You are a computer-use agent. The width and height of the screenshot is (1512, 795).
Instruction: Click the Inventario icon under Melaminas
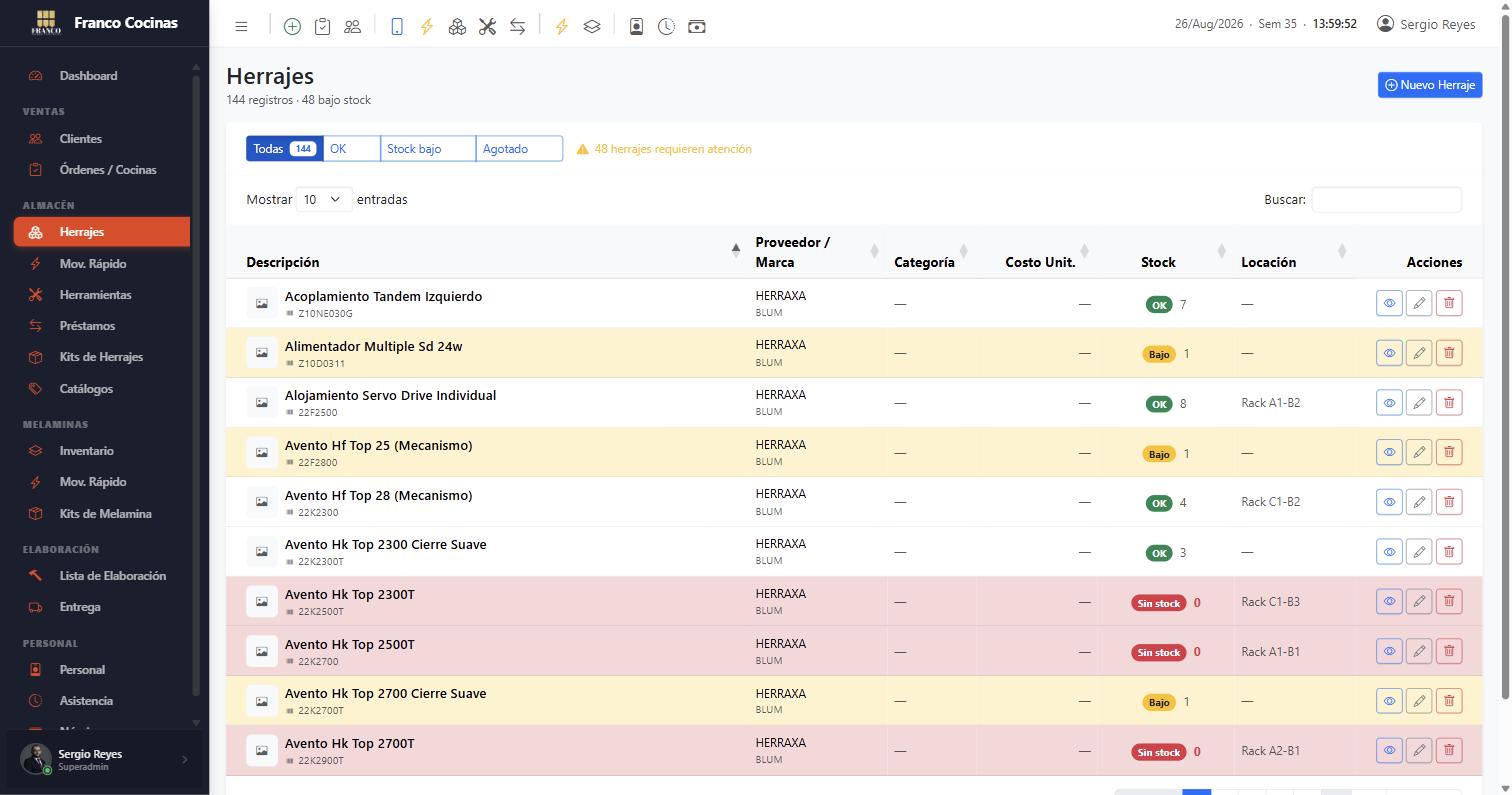[x=36, y=451]
